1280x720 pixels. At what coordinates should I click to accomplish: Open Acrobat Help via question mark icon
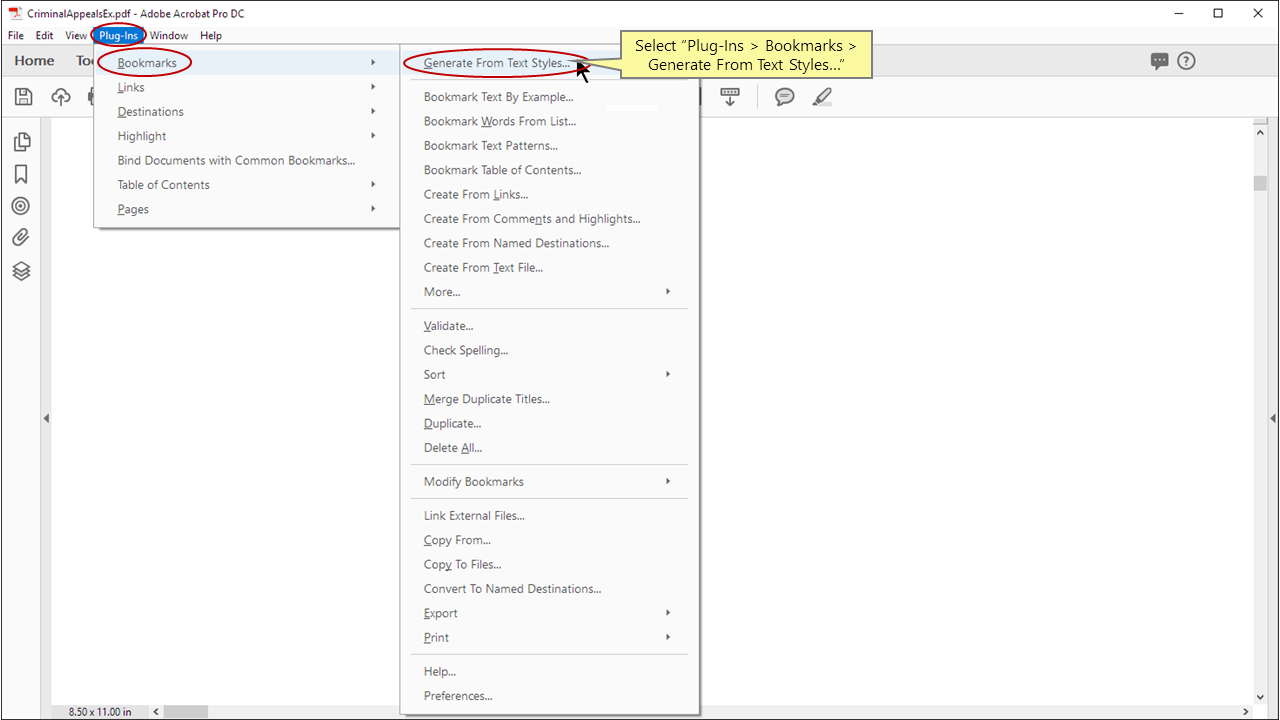1186,61
